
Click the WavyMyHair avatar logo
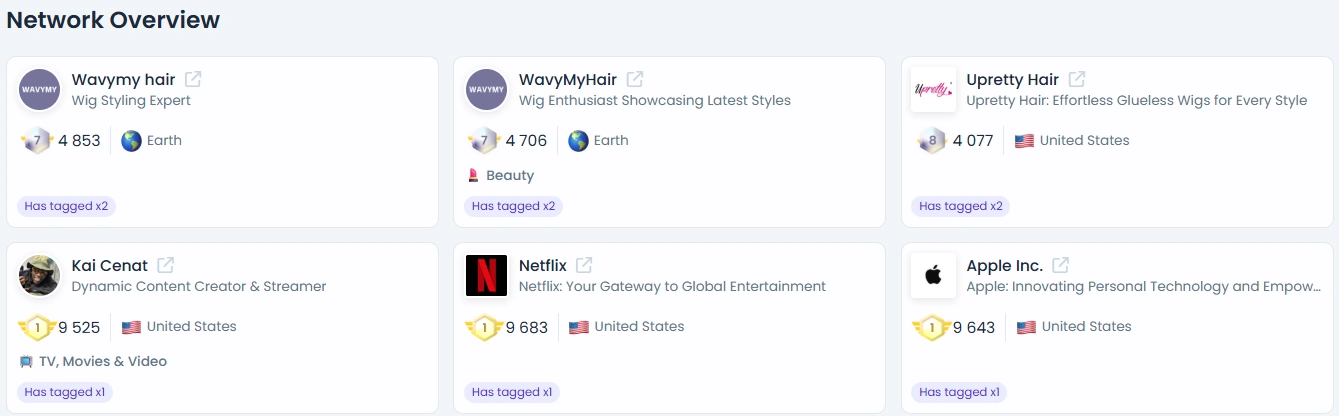[487, 90]
